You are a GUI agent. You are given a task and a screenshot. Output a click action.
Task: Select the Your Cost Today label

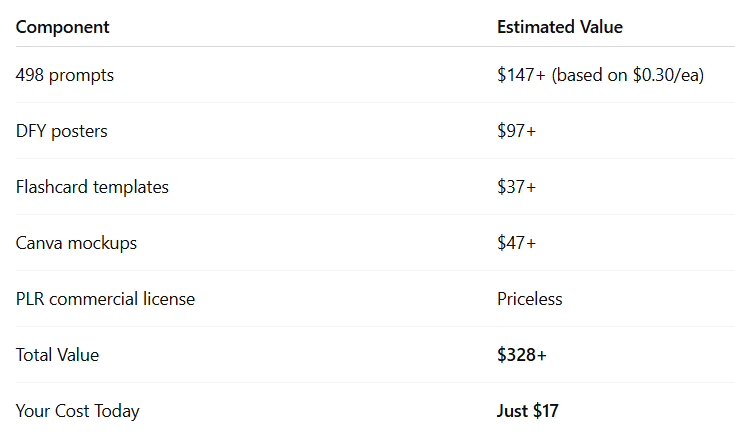[77, 411]
